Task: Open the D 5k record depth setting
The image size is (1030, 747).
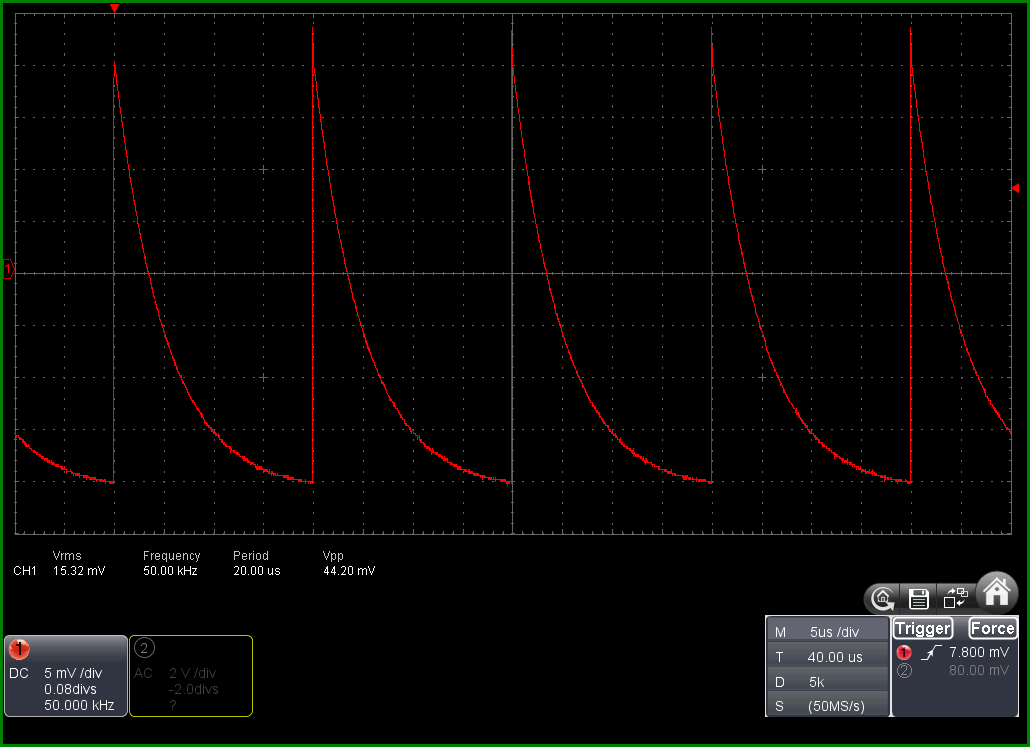Action: coord(828,681)
